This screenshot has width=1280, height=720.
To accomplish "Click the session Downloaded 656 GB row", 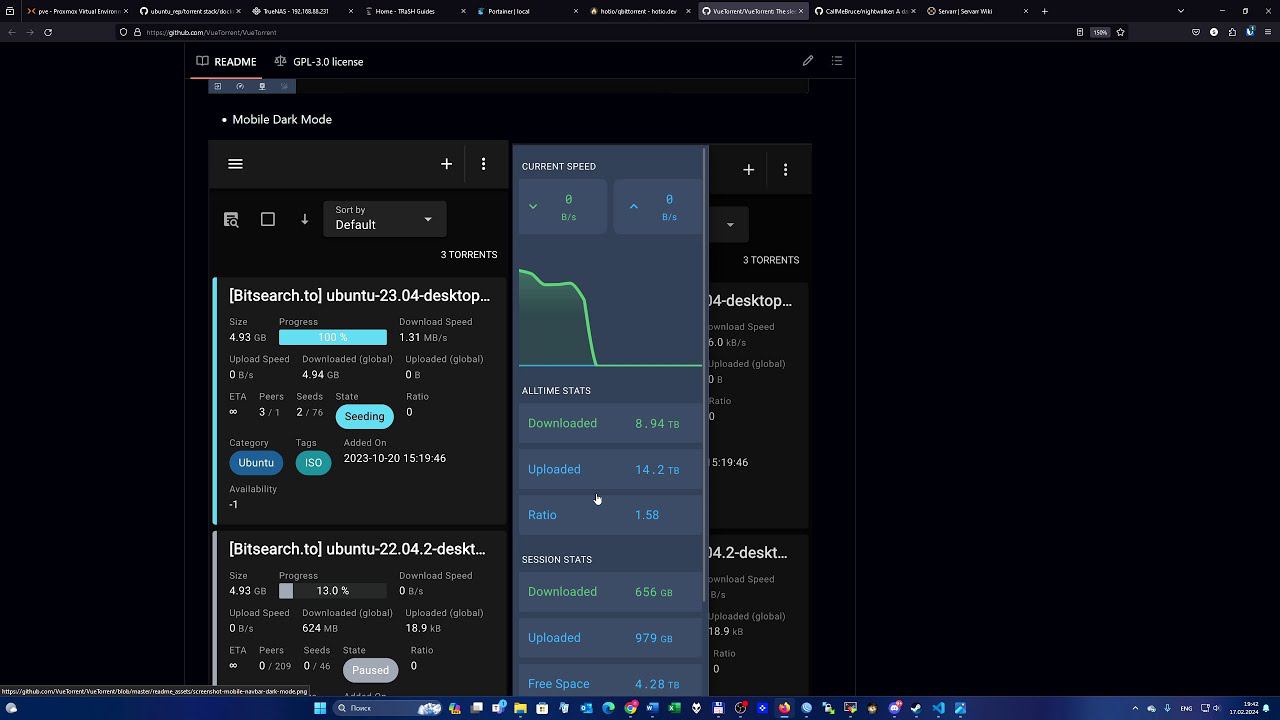I will (610, 592).
